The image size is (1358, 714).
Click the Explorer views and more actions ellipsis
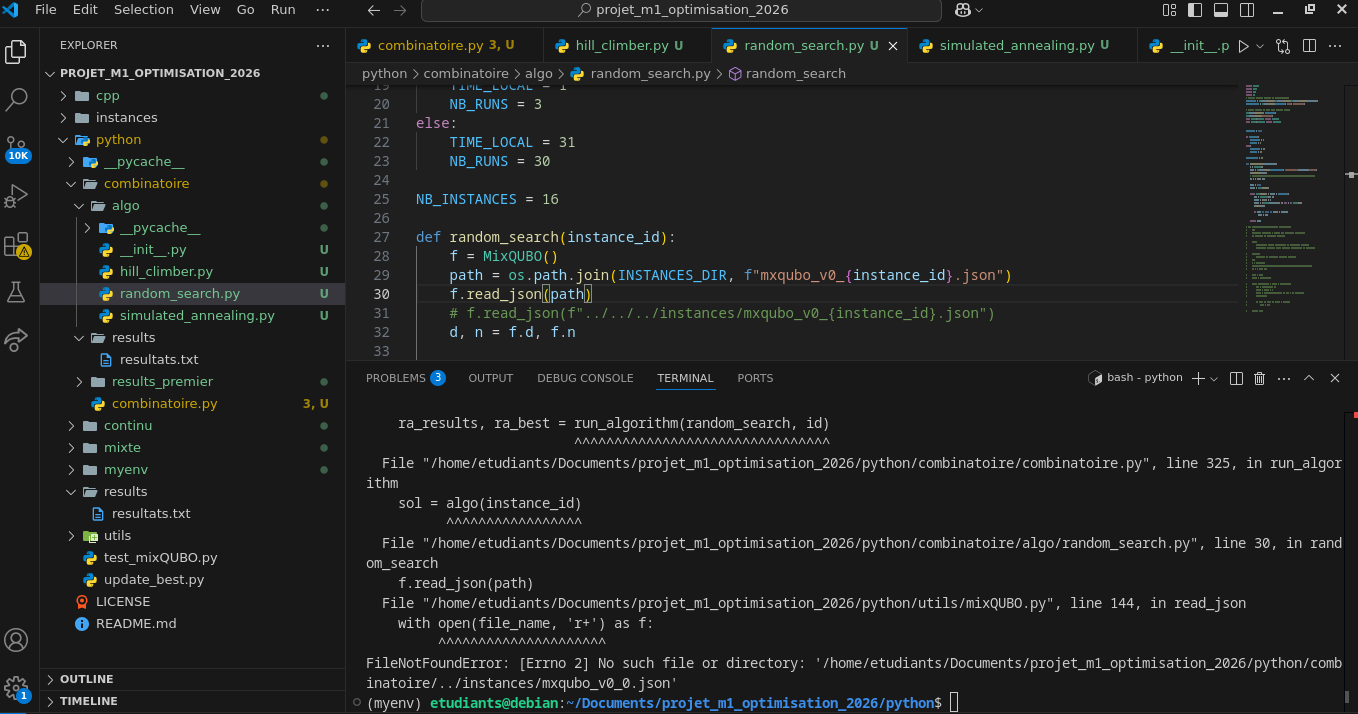(x=322, y=46)
